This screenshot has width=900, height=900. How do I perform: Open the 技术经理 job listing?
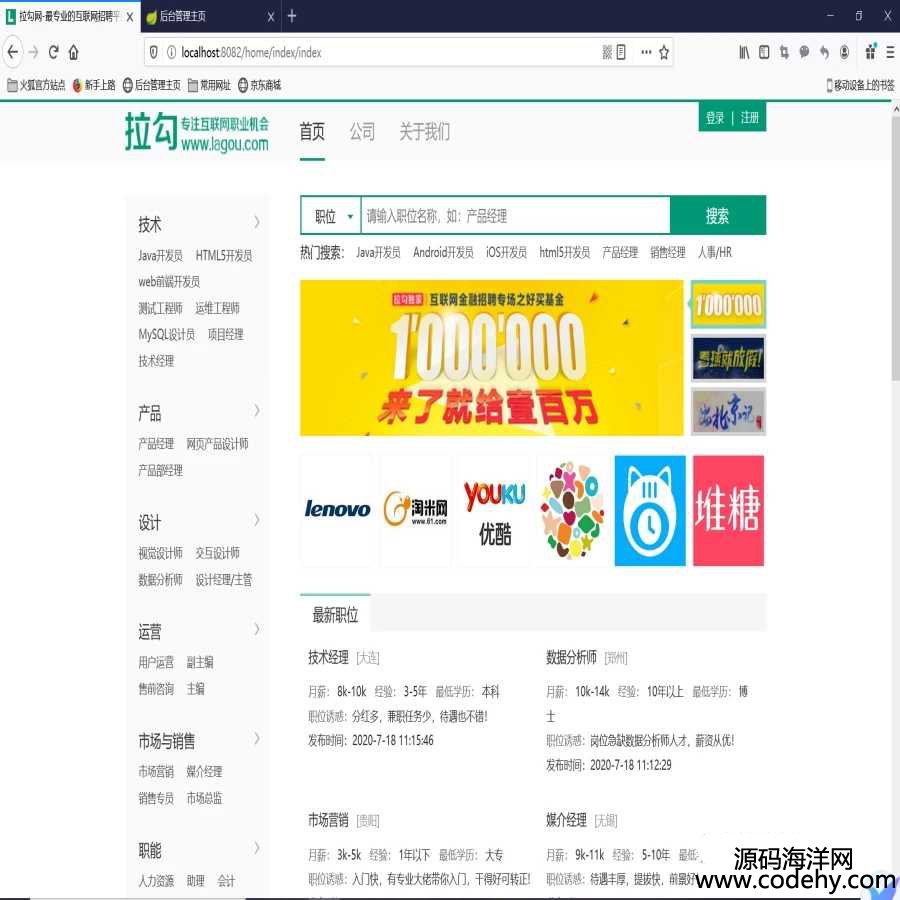(x=328, y=657)
